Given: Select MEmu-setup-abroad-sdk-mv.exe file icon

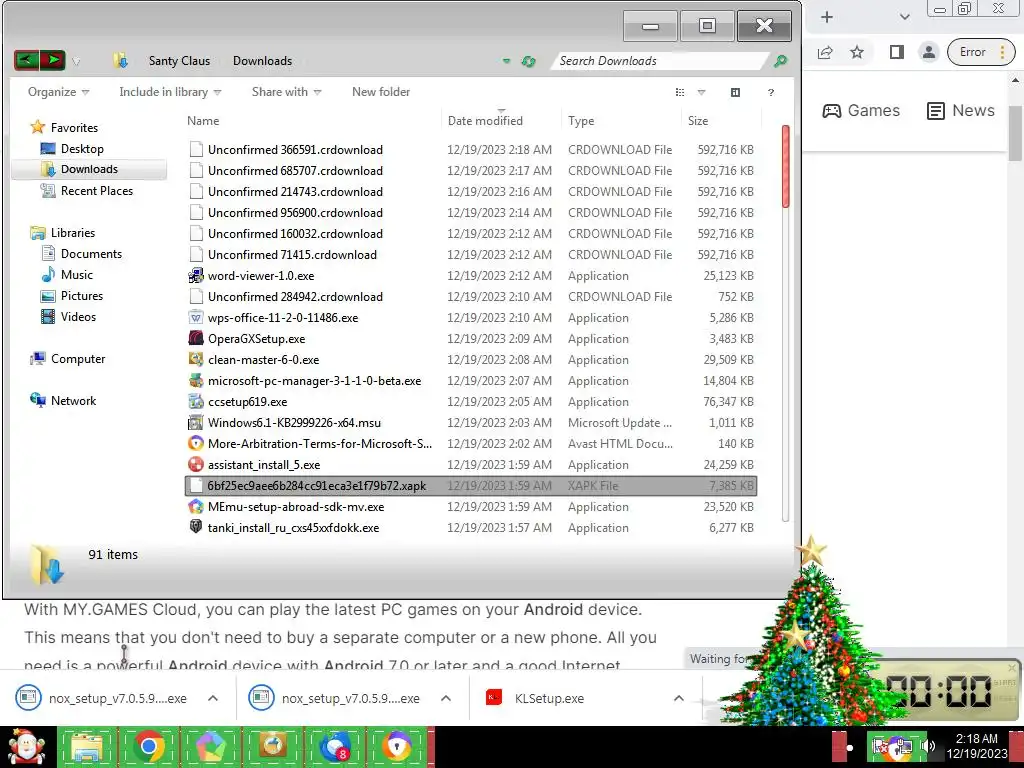Looking at the screenshot, I should 195,506.
